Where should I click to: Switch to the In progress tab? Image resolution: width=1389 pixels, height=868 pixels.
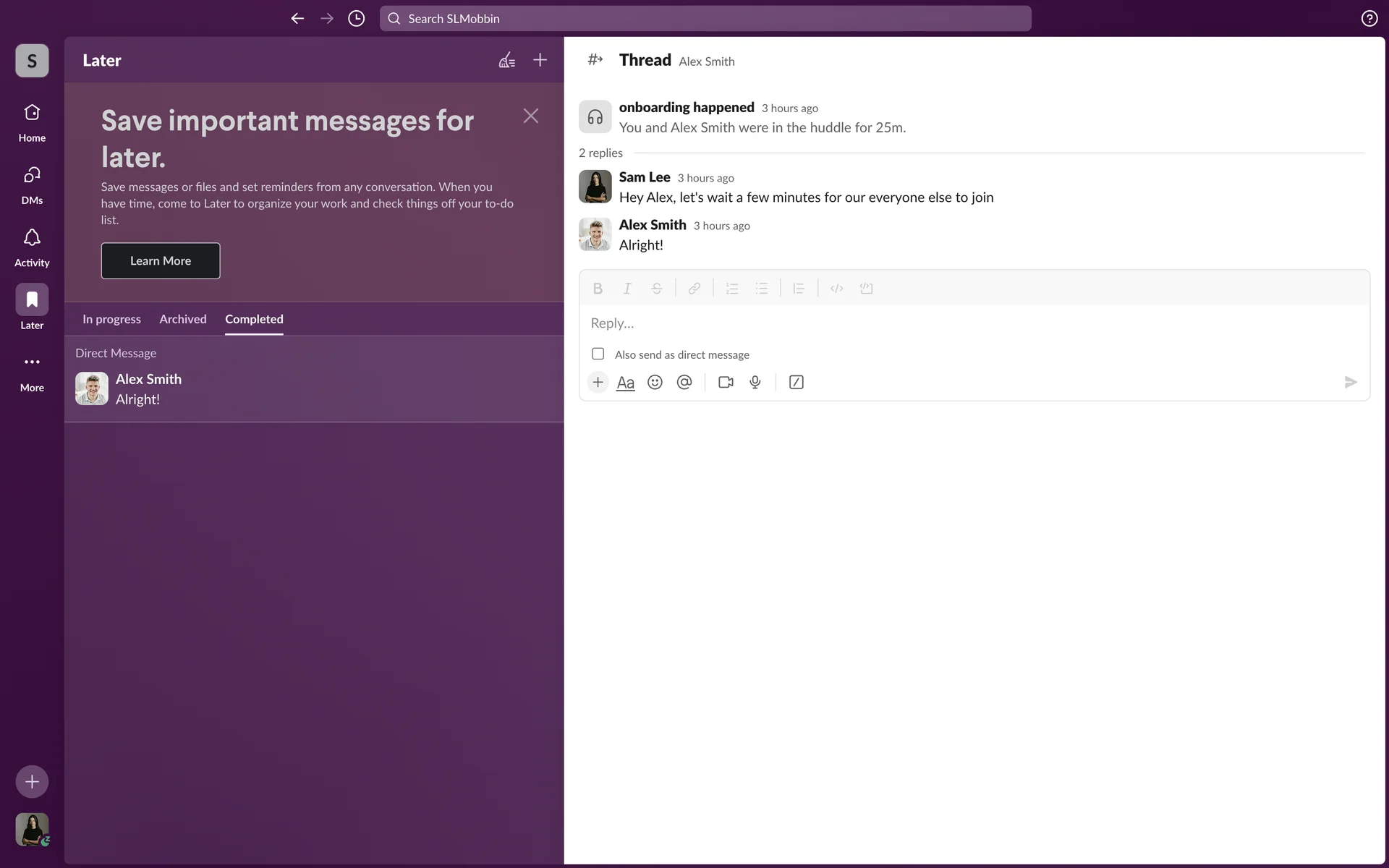pyautogui.click(x=111, y=319)
